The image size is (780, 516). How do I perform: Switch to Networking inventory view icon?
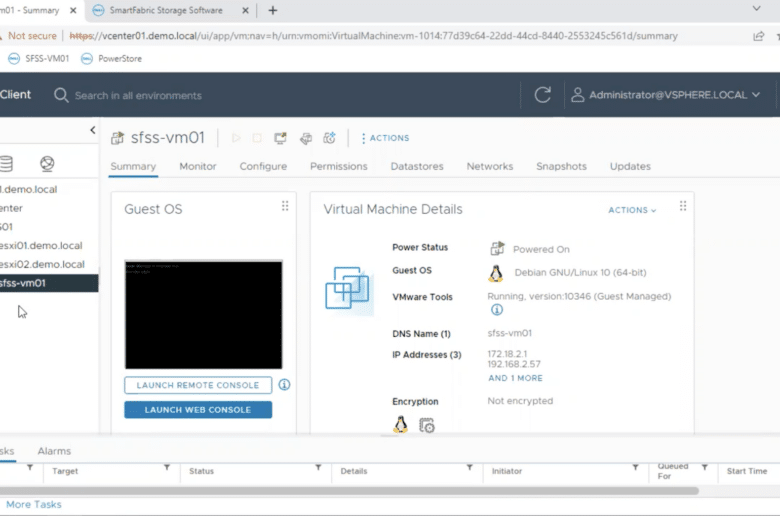tap(47, 163)
